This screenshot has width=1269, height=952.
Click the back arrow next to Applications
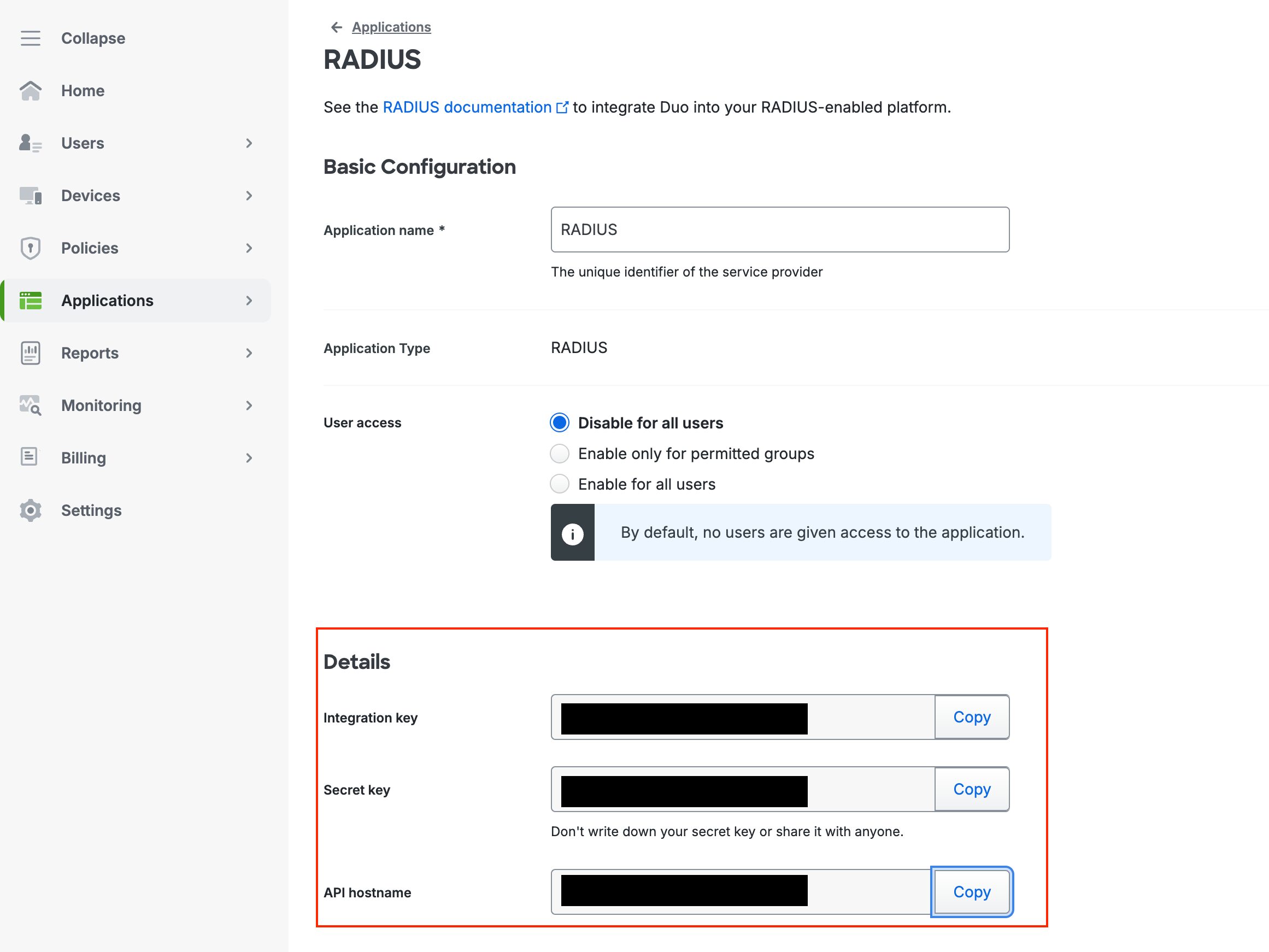(336, 27)
